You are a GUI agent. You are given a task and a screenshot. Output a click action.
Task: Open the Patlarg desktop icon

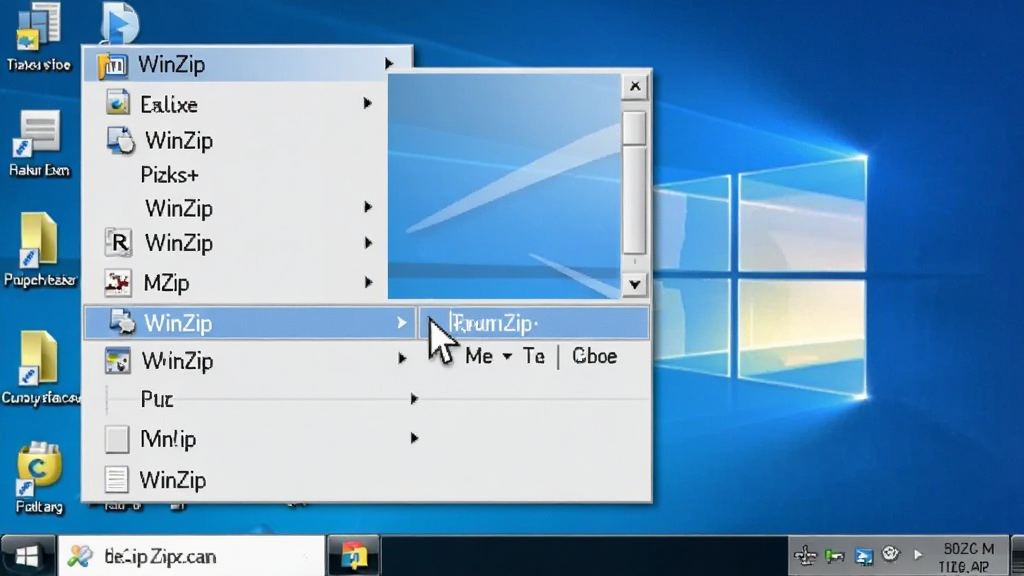coord(39,478)
